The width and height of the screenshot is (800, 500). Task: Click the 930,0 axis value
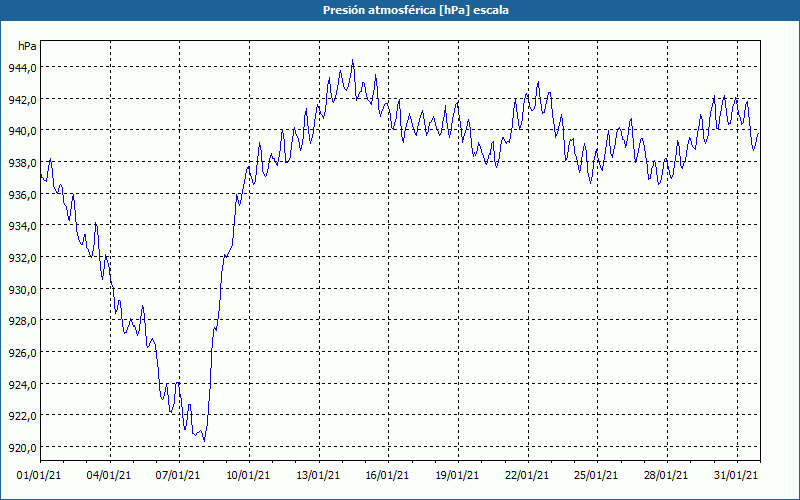(22, 289)
